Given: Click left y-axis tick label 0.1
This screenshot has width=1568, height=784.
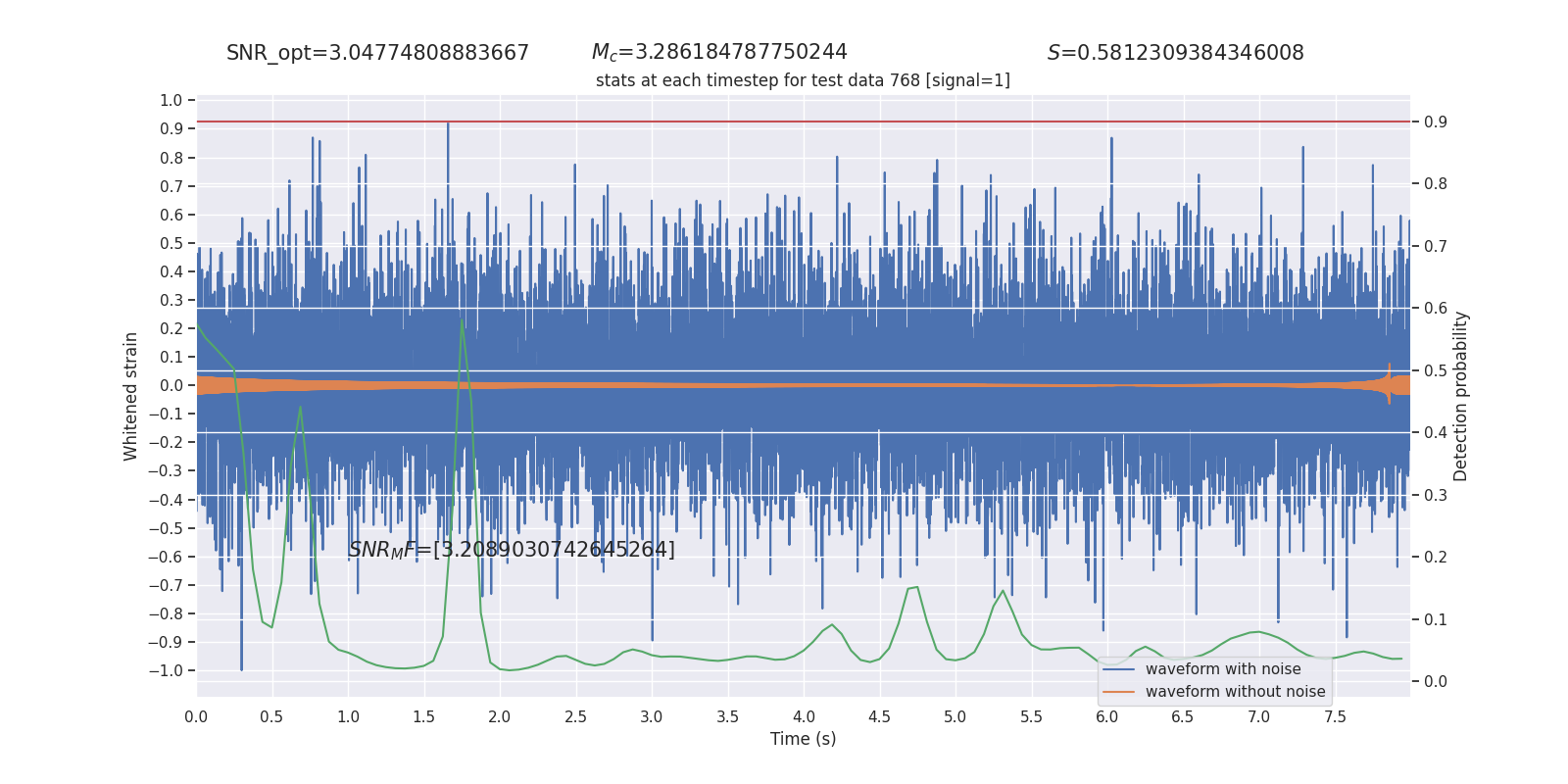Looking at the screenshot, I should 171,357.
